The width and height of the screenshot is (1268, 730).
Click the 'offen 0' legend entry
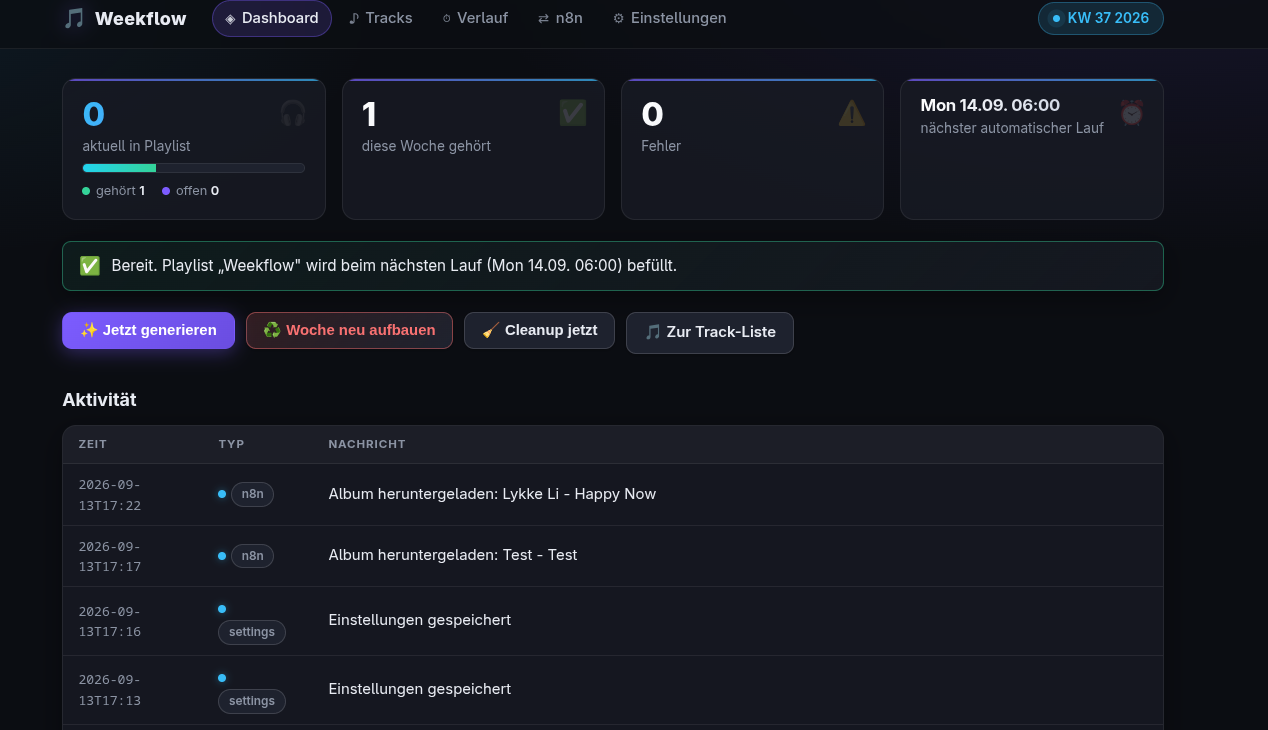(190, 190)
